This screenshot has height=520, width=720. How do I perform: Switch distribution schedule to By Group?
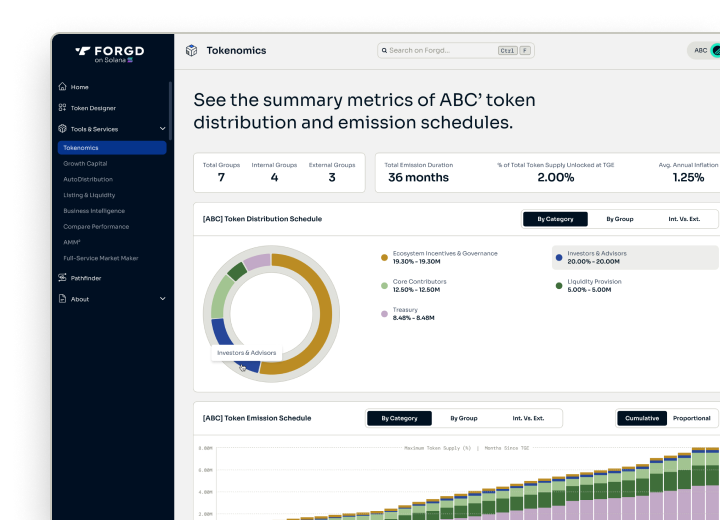click(x=620, y=219)
